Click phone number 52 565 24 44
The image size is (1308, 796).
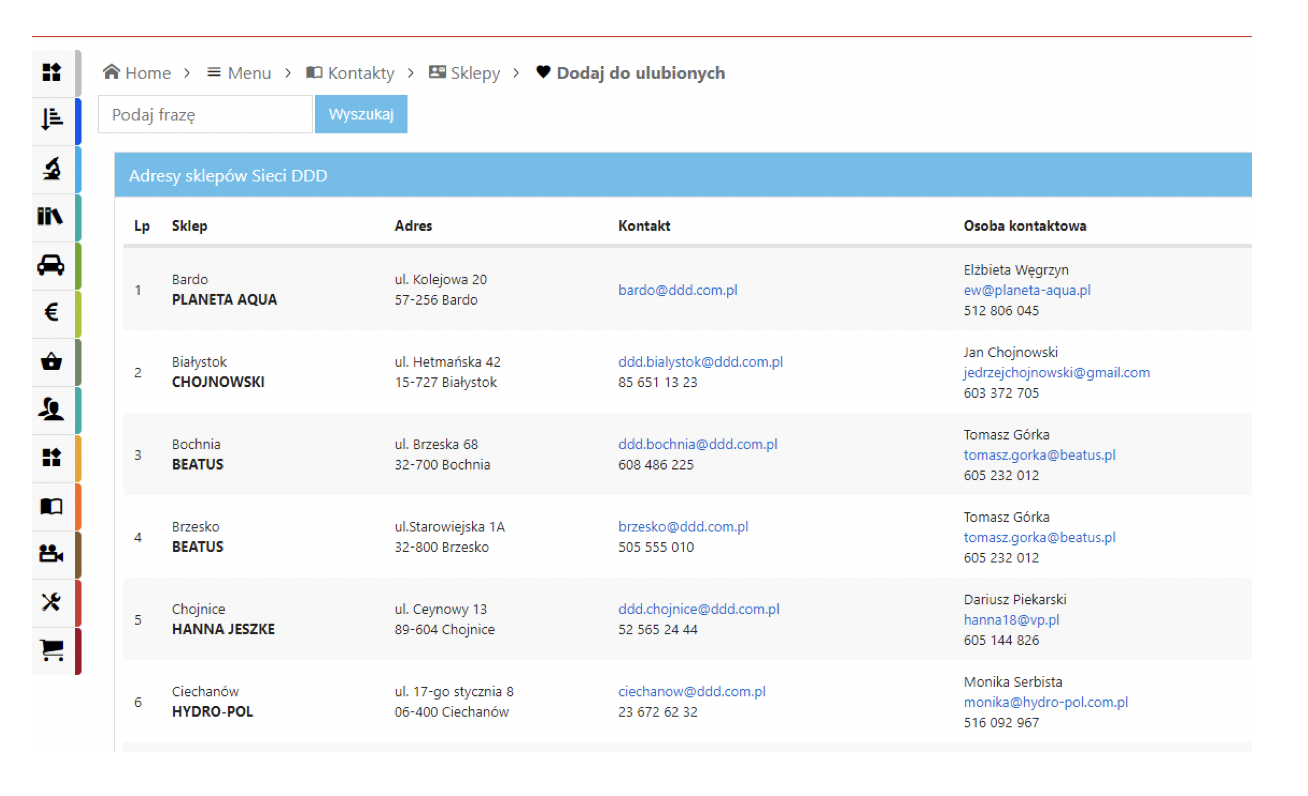pos(658,630)
